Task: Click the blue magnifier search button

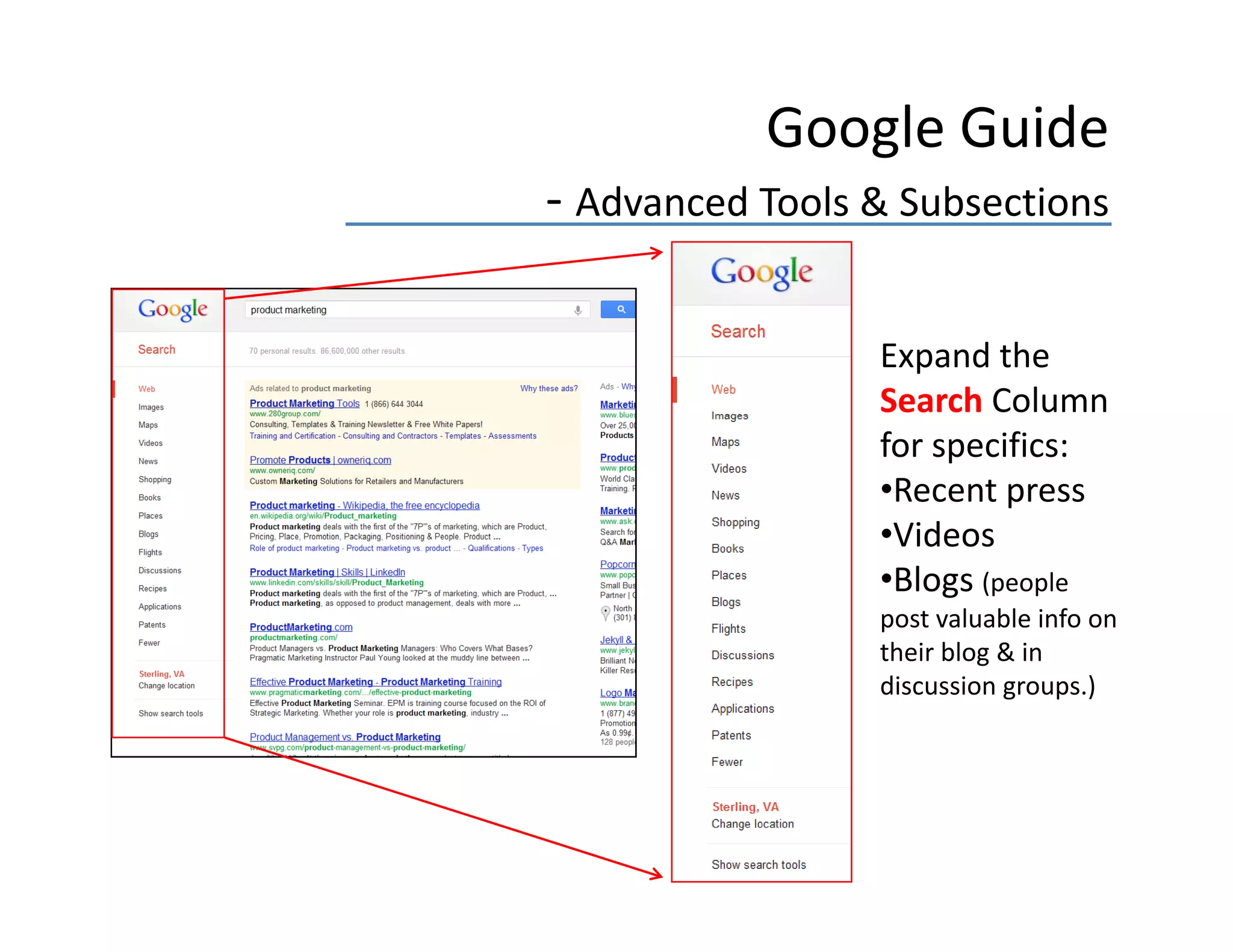Action: [618, 309]
